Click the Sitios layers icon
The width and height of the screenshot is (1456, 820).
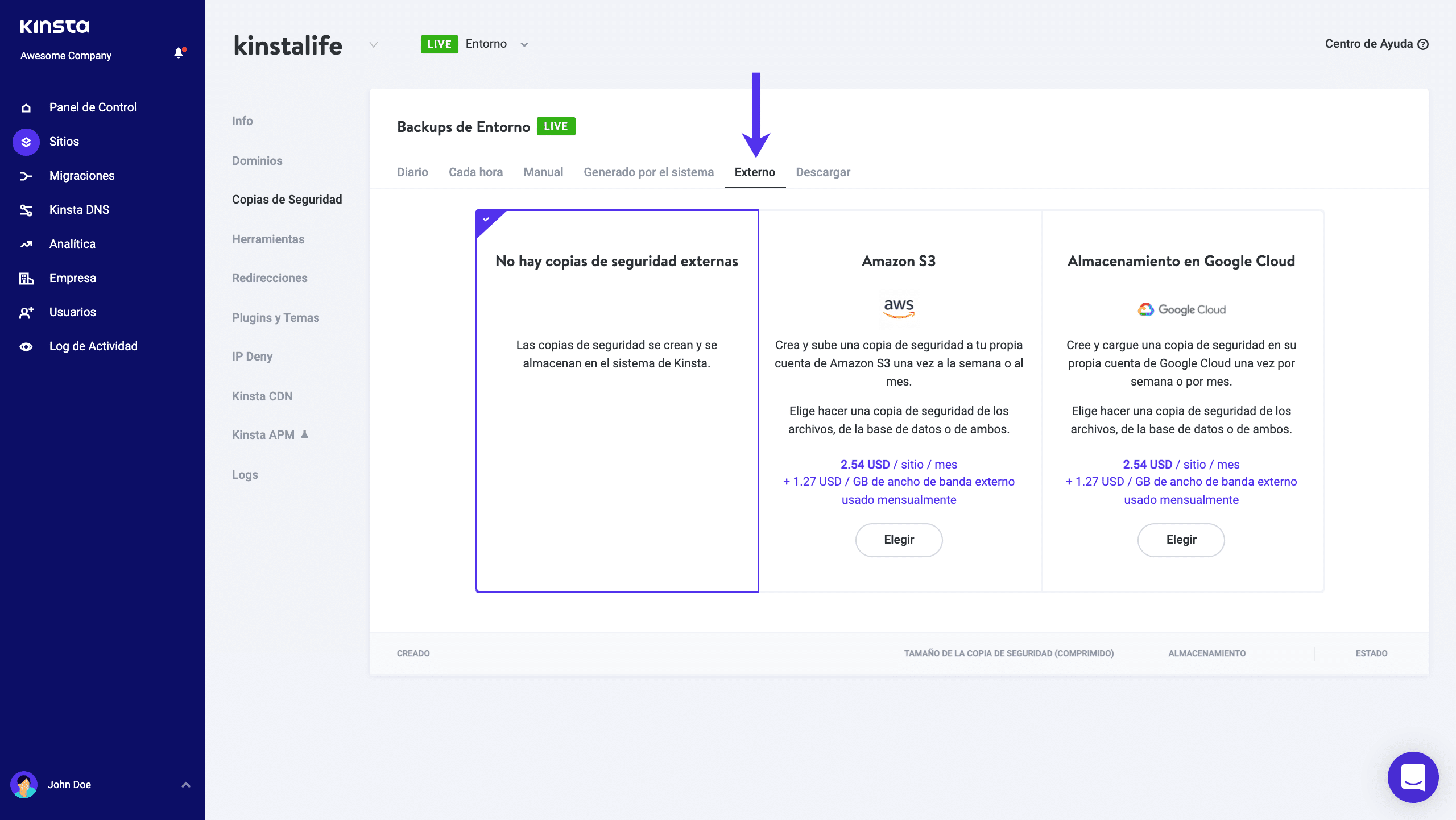click(x=26, y=142)
